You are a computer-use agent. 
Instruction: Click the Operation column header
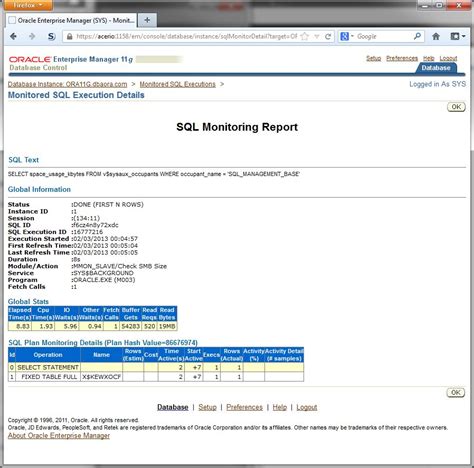[x=48, y=355]
